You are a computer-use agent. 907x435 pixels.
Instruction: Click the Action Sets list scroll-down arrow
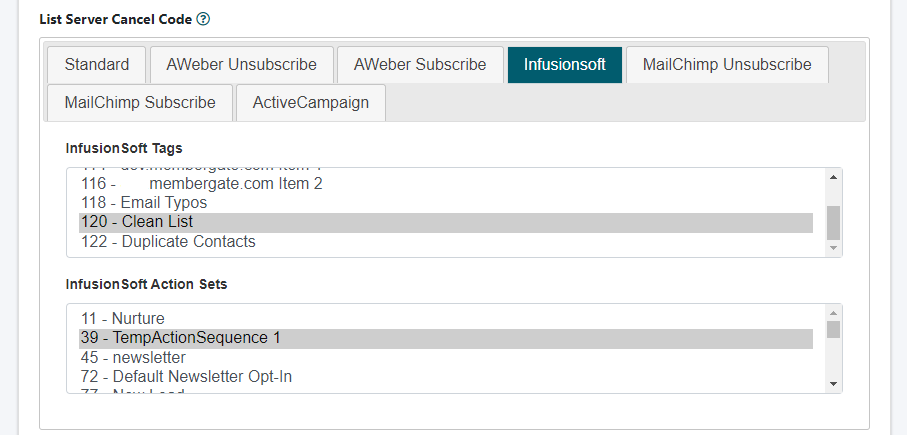(834, 384)
